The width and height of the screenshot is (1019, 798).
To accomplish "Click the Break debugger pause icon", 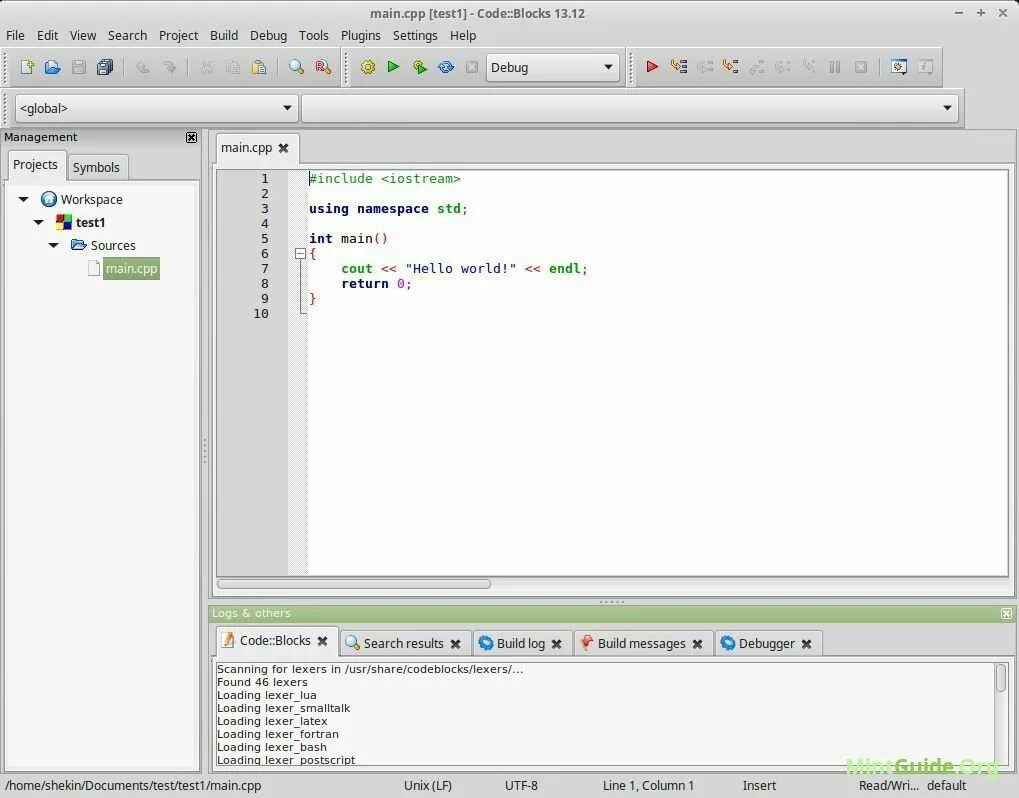I will pos(835,66).
